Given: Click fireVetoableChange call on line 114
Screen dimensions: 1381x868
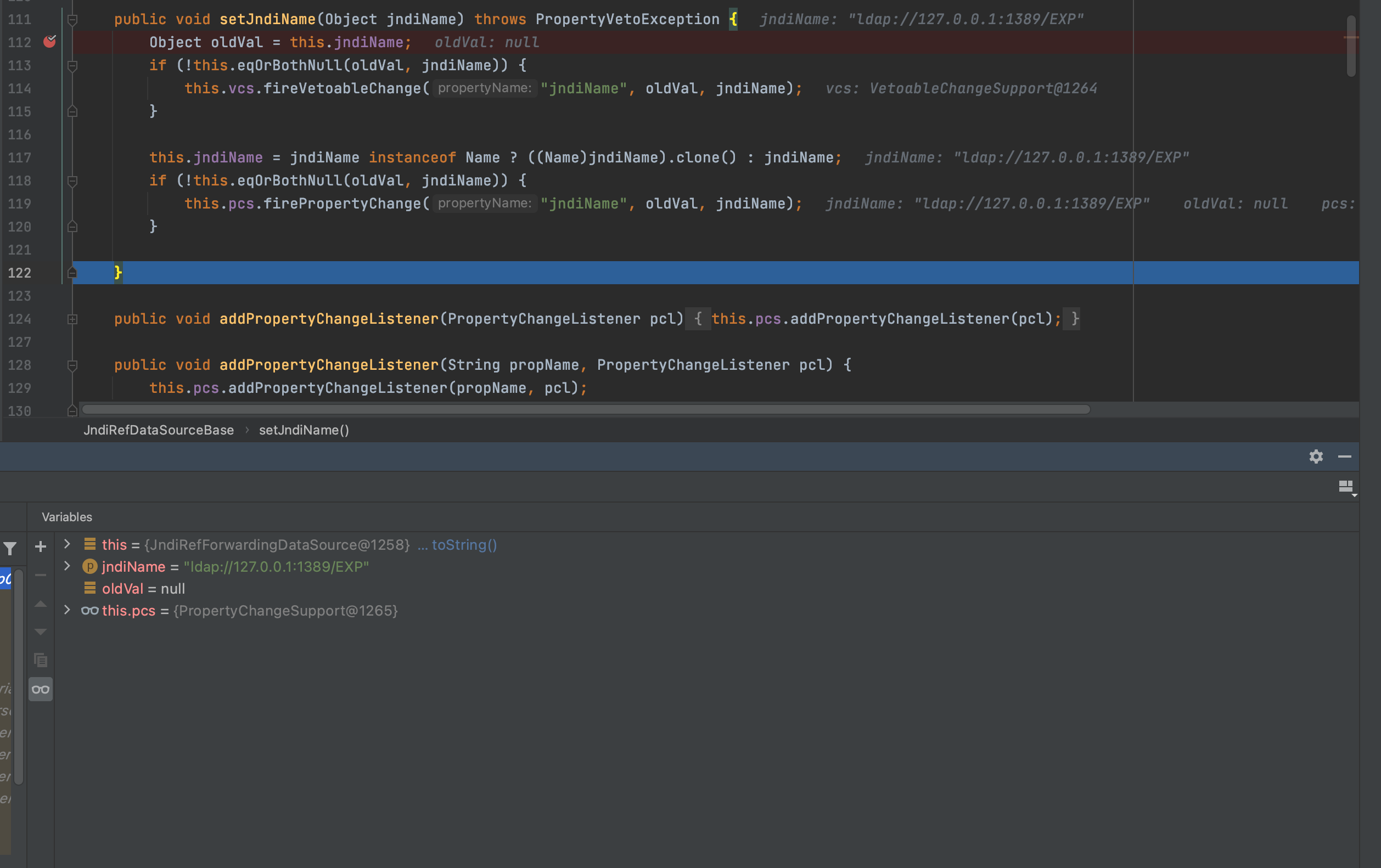Looking at the screenshot, I should [342, 88].
